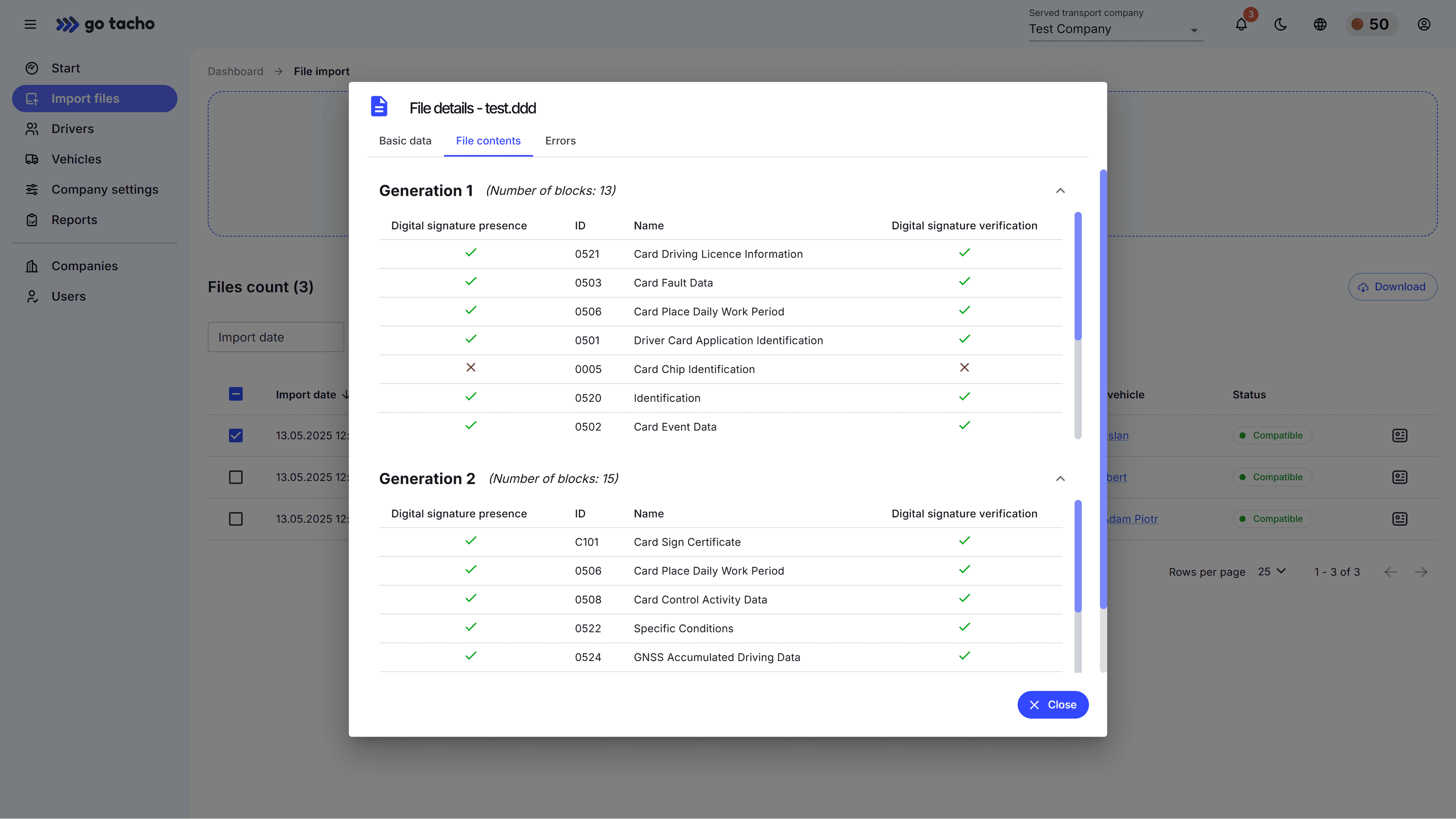
Task: Select row Card Control Activity Data
Action: tap(721, 600)
